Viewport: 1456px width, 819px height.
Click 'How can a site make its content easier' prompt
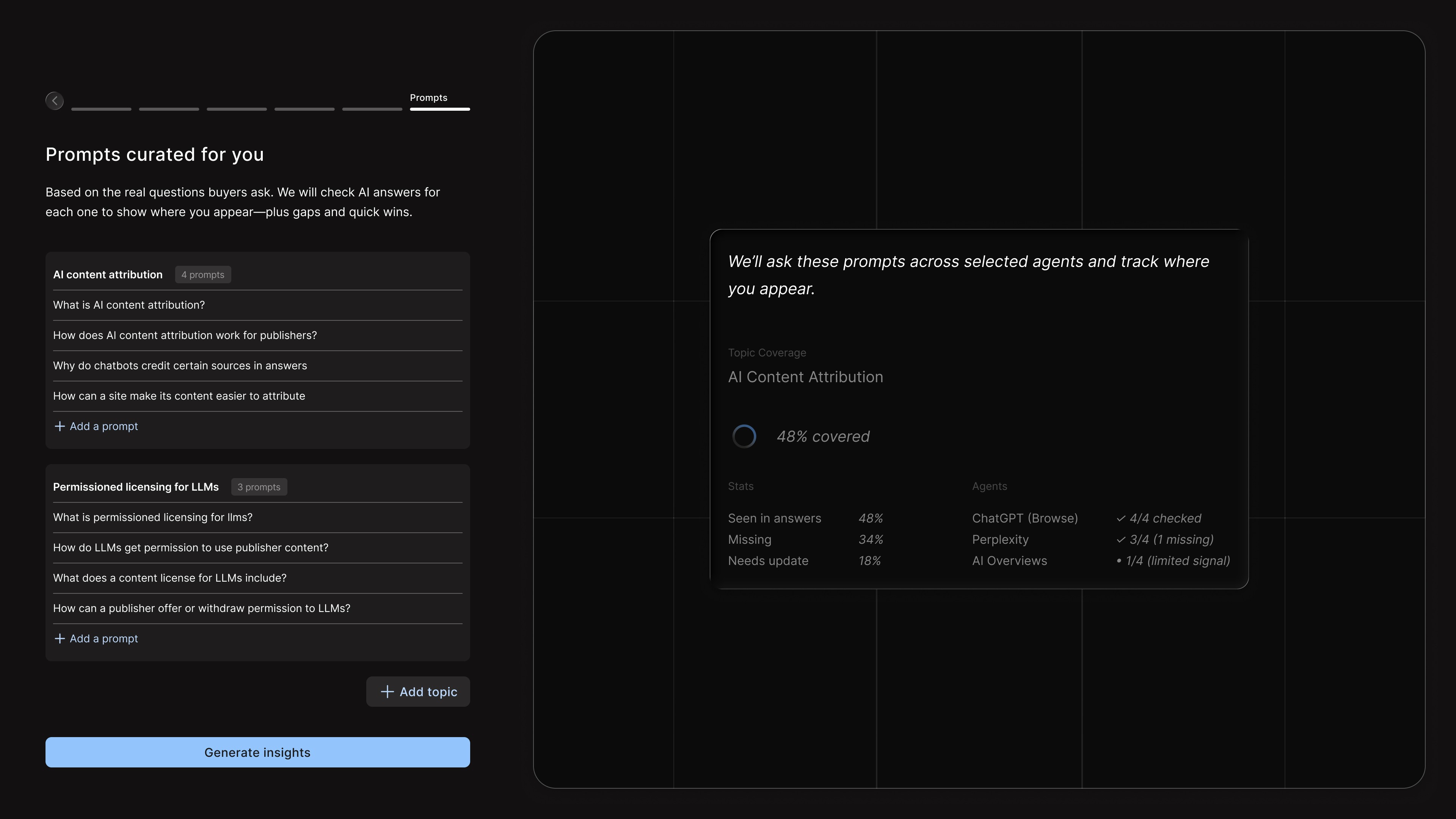click(179, 396)
